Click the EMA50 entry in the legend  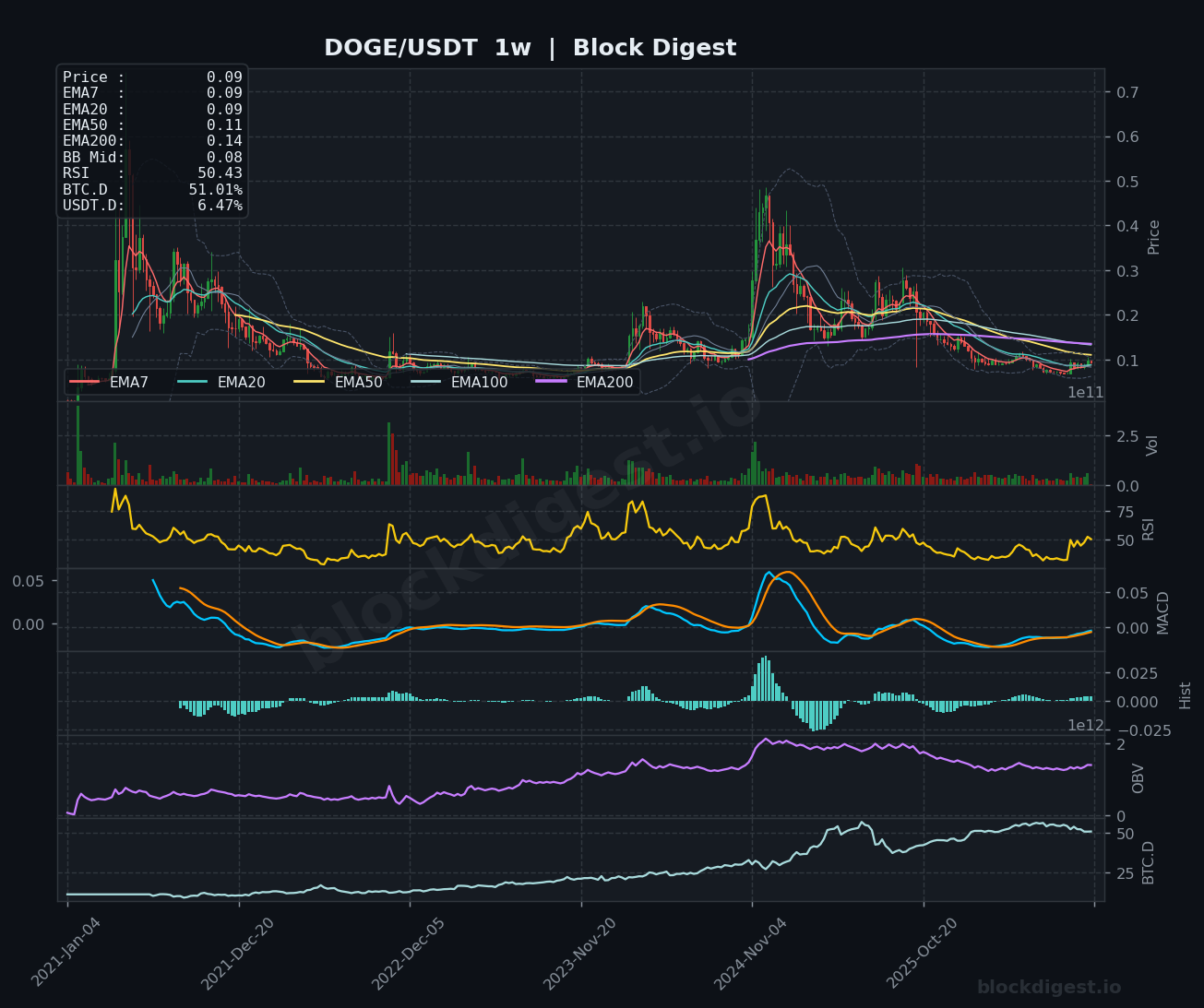(339, 382)
